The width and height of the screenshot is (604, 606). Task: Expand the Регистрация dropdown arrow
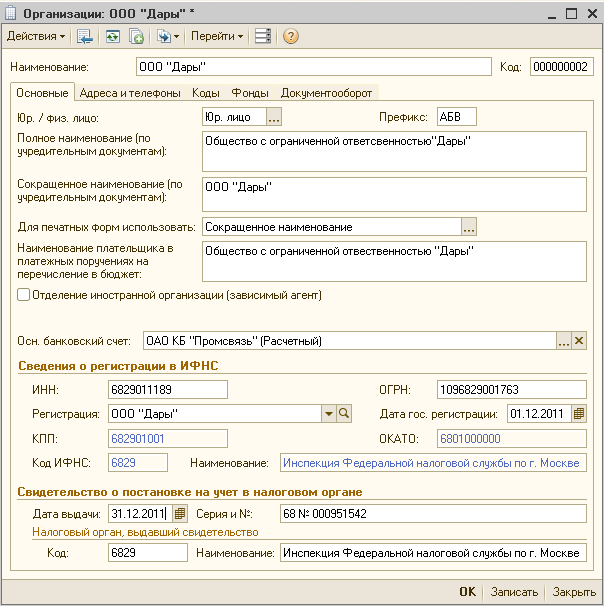point(329,414)
